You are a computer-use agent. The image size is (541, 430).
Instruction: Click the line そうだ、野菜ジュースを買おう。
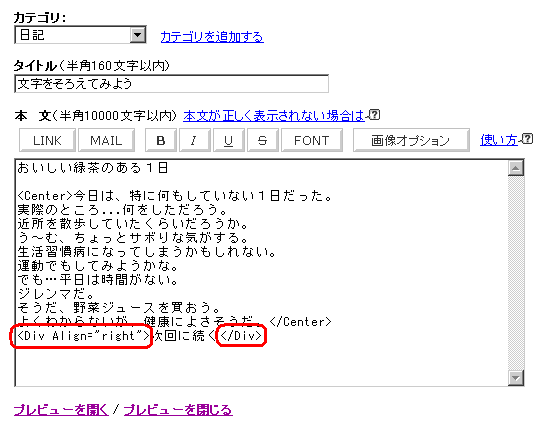(119, 307)
